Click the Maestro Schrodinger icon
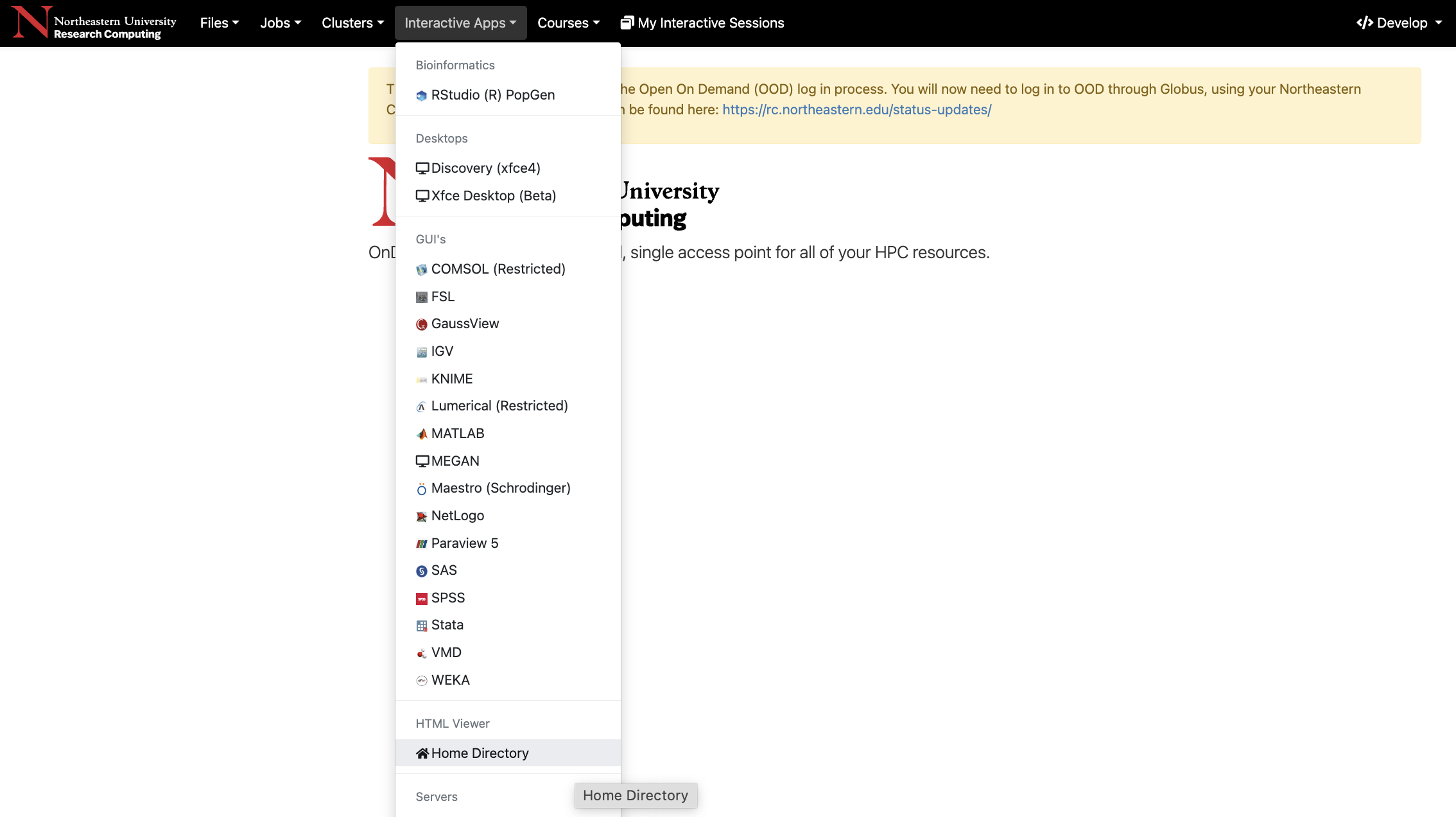Screen dimensions: 1456x817 pos(422,489)
